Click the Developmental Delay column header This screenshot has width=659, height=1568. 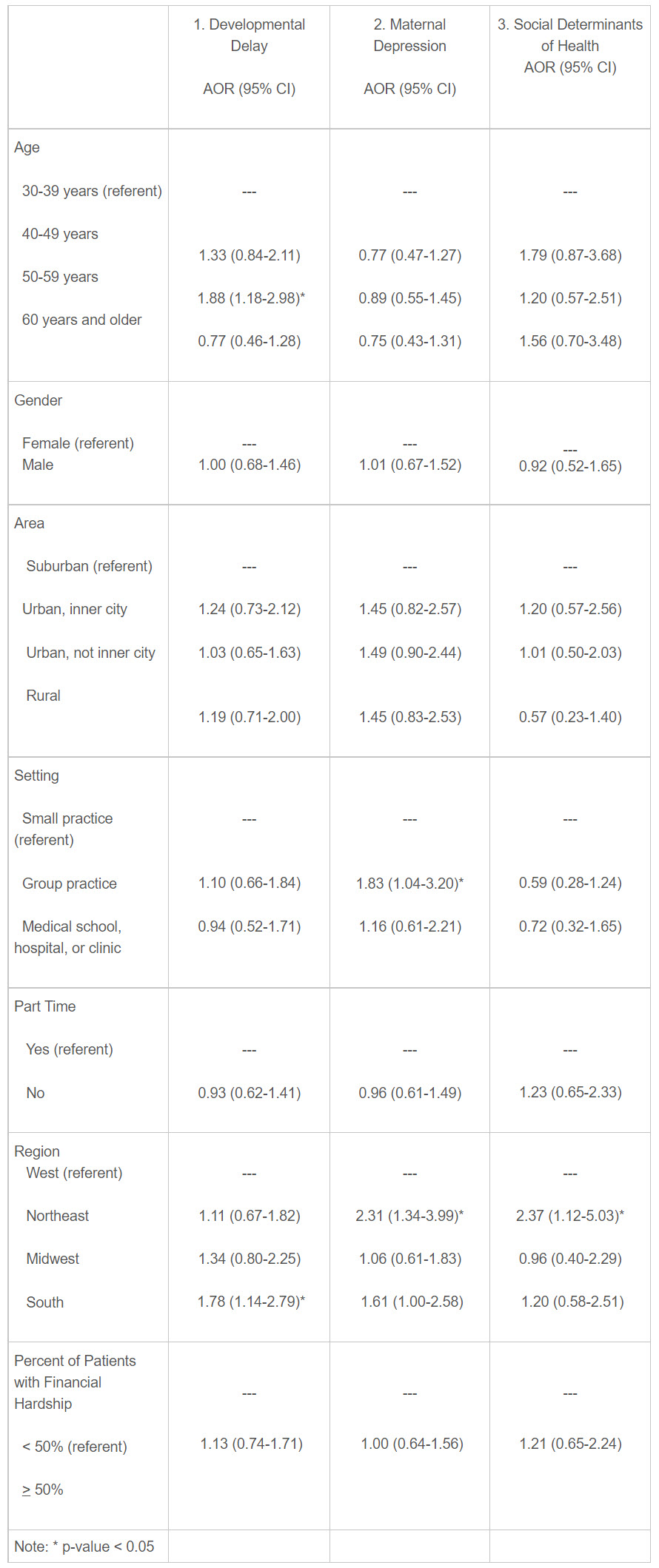pos(249,35)
